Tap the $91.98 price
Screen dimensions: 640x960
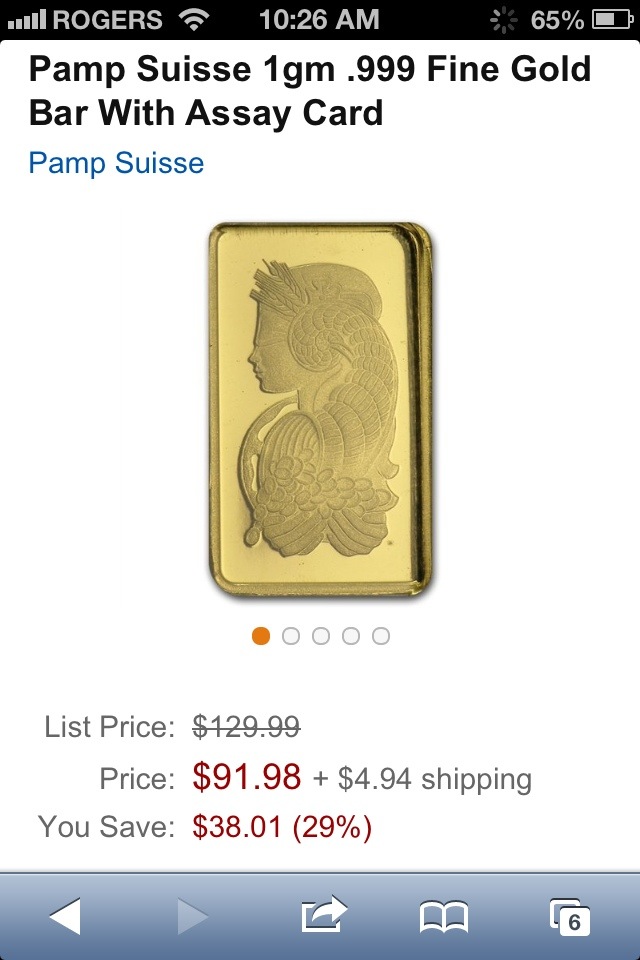(246, 777)
